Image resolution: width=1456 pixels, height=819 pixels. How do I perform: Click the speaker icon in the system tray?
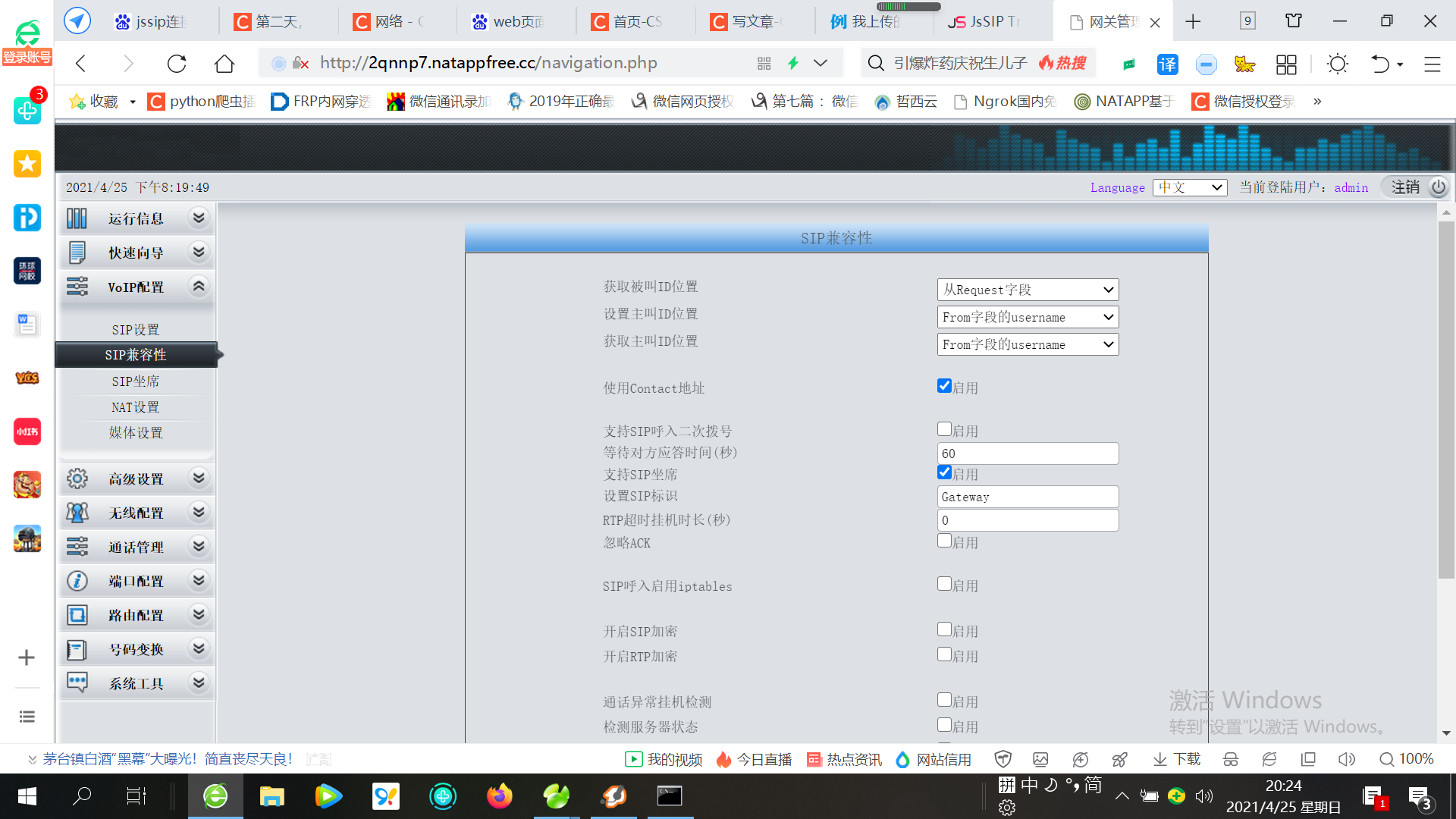[x=1204, y=796]
